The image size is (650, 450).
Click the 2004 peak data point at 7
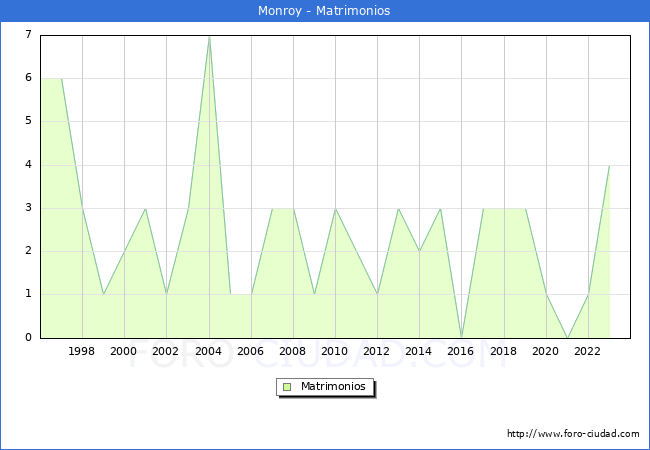(x=209, y=37)
